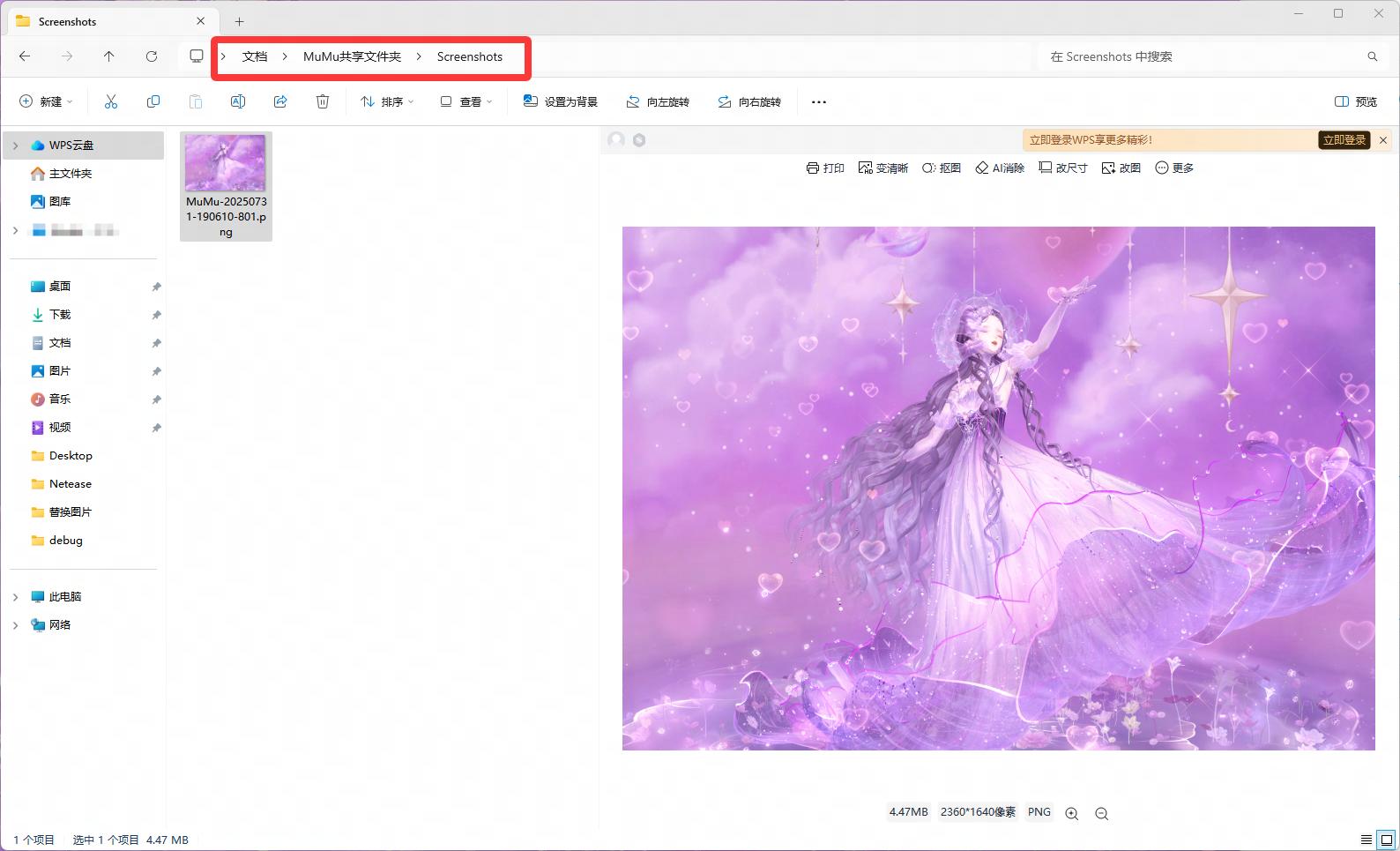The image size is (1400, 851).
Task: Click the zoom out magnifier icon
Action: pyautogui.click(x=1101, y=813)
